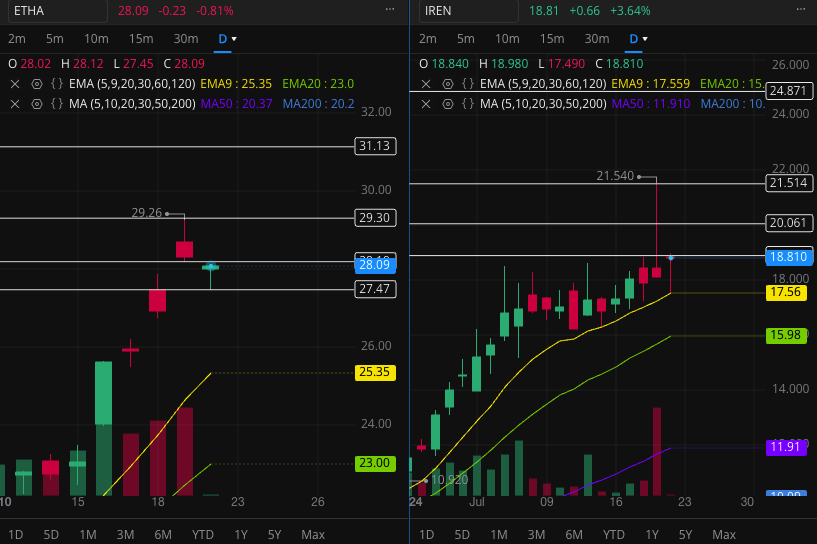Set IREN chart range to YTD
Image resolution: width=817 pixels, height=544 pixels.
point(614,535)
